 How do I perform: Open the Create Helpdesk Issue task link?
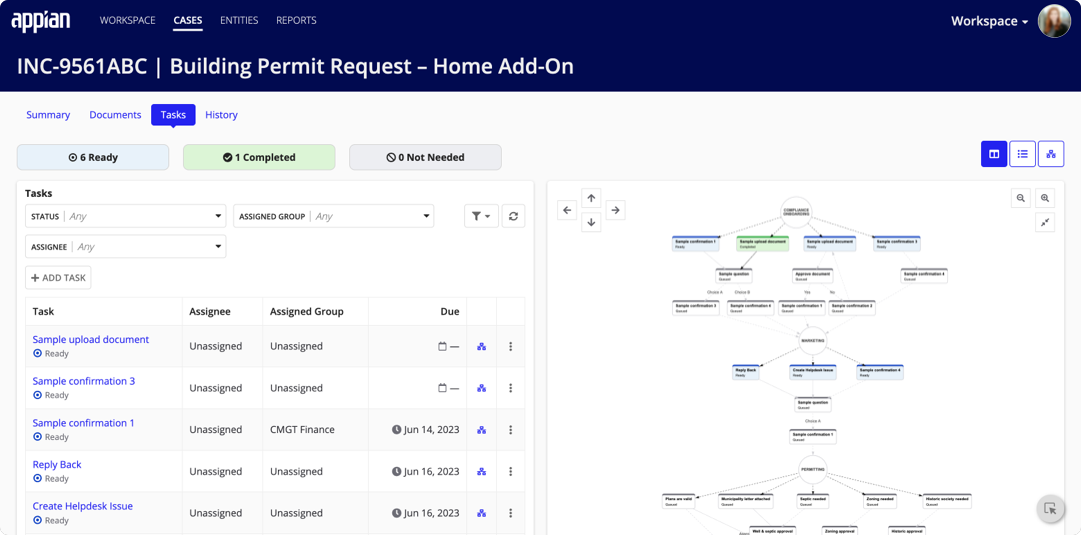82,506
